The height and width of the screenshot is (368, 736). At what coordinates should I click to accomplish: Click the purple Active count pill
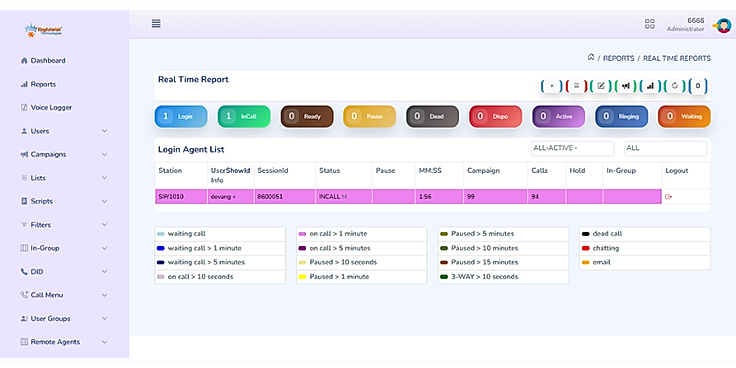[559, 116]
